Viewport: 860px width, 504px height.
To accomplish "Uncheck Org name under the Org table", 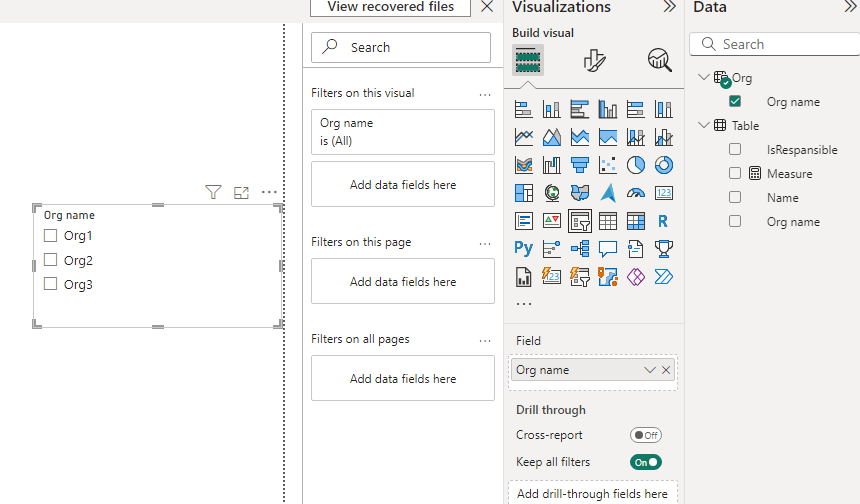I will click(735, 101).
